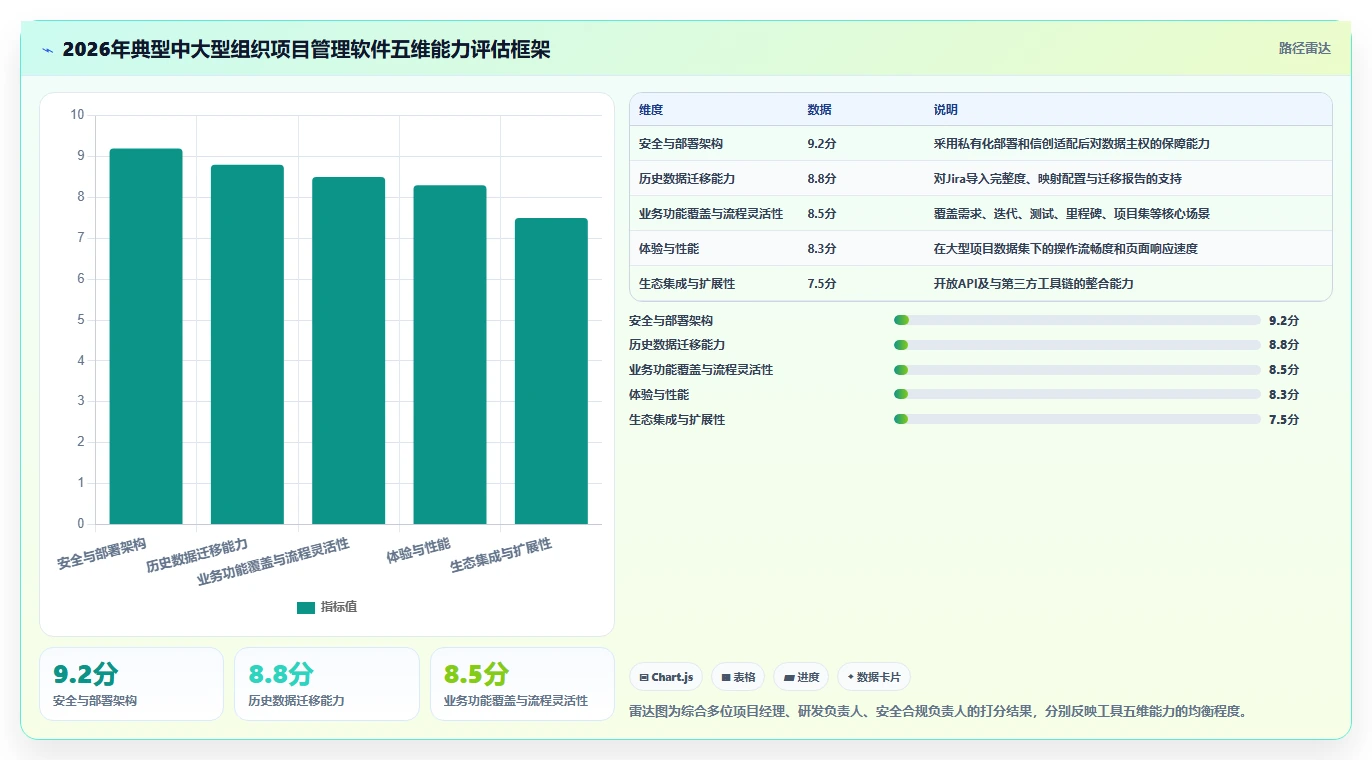Click the 体验与性能 progress bar
Screen dimensions: 1372x760
click(1077, 394)
